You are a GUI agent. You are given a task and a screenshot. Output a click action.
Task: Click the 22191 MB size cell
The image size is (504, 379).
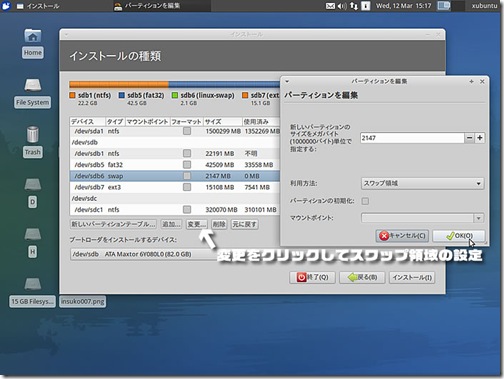click(x=220, y=153)
